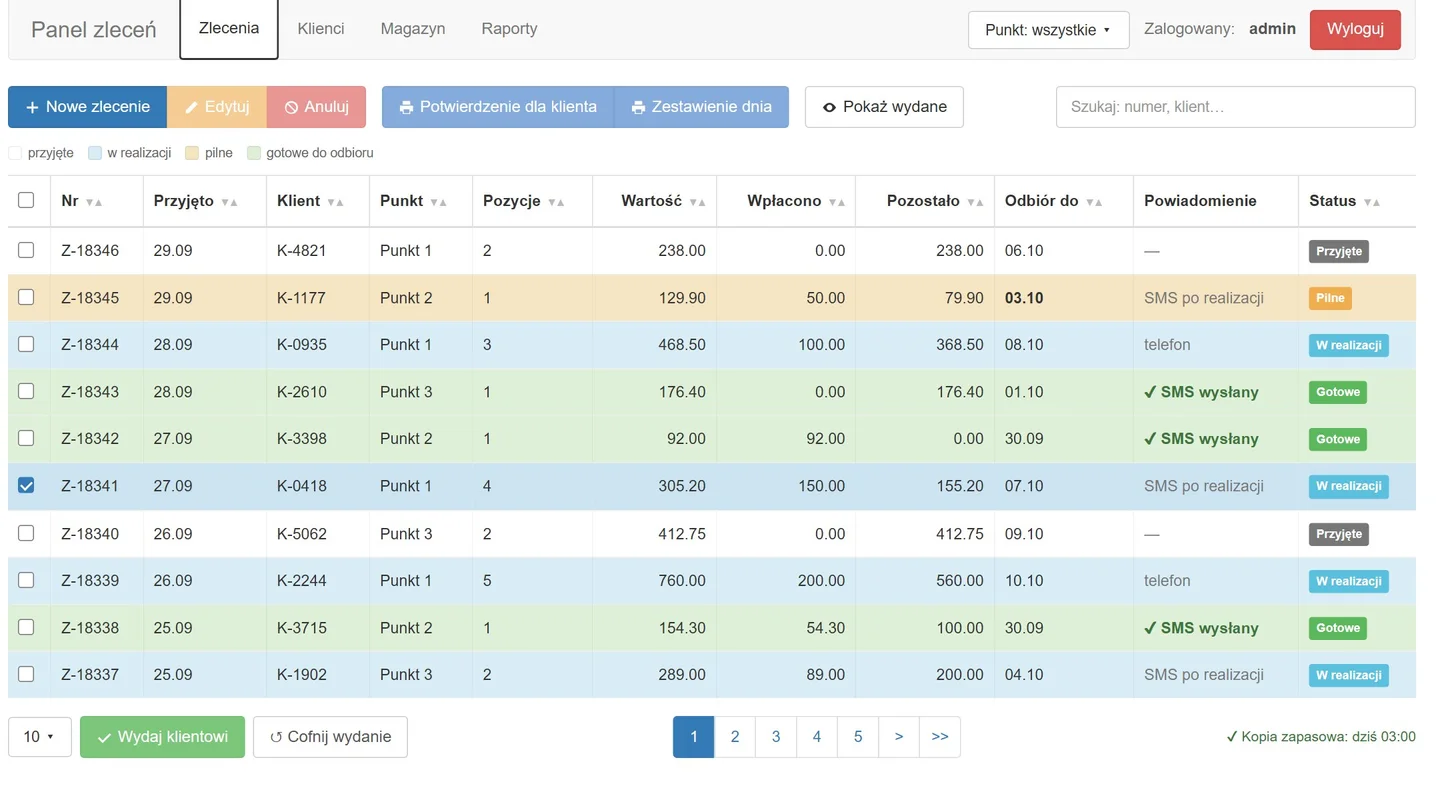
Task: Open the rows-per-page dropdown showing 10
Action: (40, 737)
